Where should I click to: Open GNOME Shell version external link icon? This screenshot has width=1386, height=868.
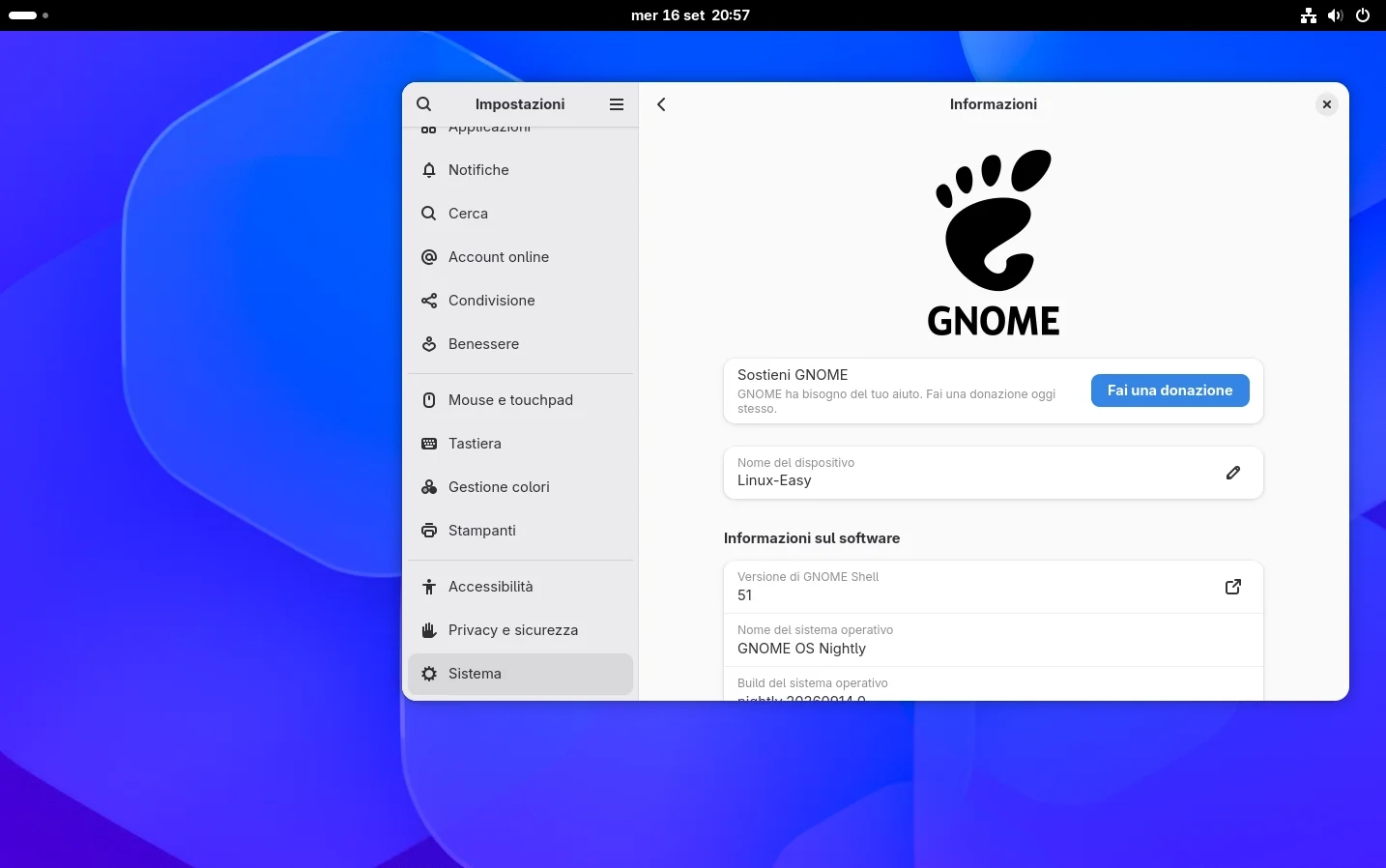tap(1233, 587)
